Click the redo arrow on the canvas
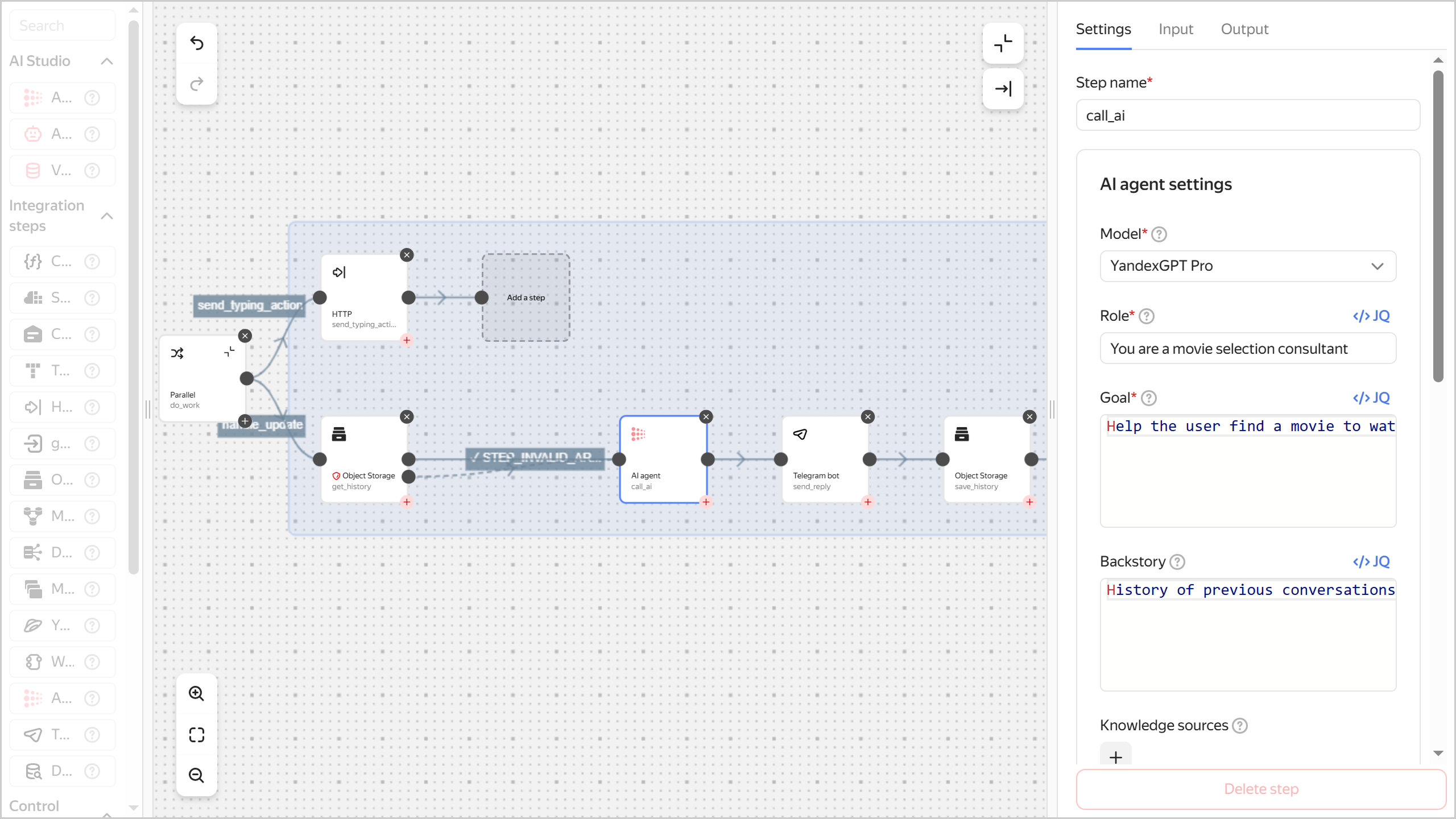The image size is (1456, 819). click(x=196, y=84)
